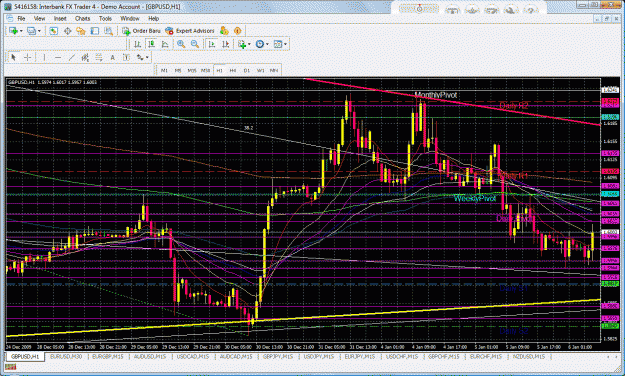Image resolution: width=625 pixels, height=376 pixels.
Task: Expand the New Chart dropdown arrow
Action: (x=21, y=31)
